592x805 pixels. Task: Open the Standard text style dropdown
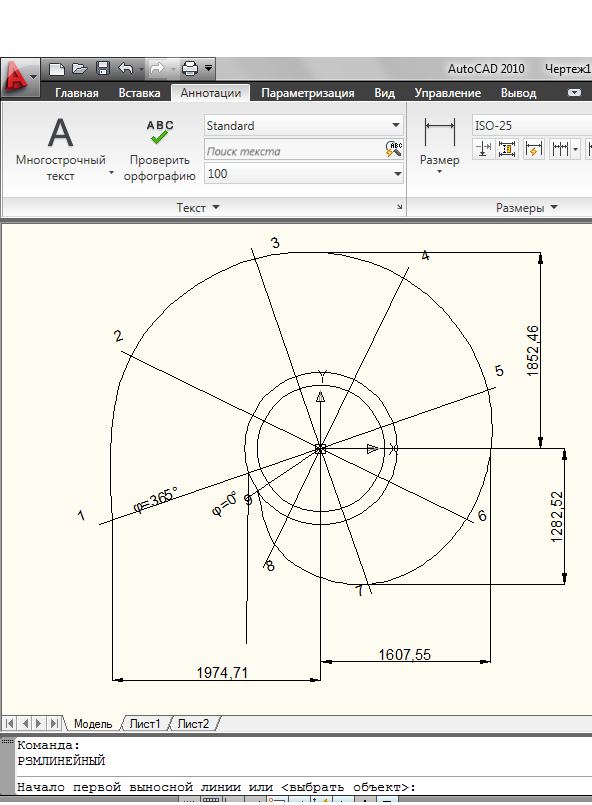pyautogui.click(x=303, y=125)
